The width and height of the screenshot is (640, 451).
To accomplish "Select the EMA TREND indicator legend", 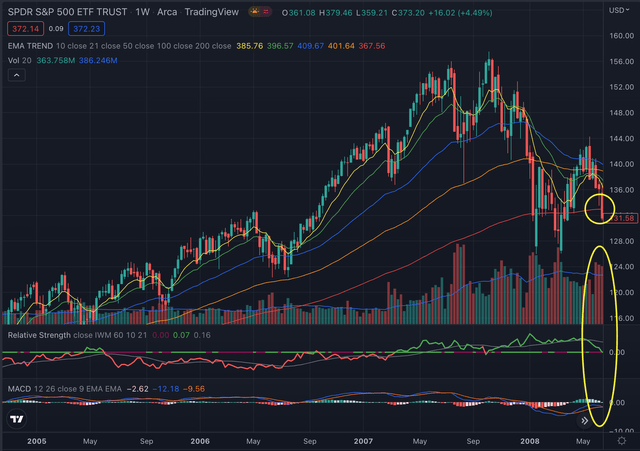I will 30,46.
